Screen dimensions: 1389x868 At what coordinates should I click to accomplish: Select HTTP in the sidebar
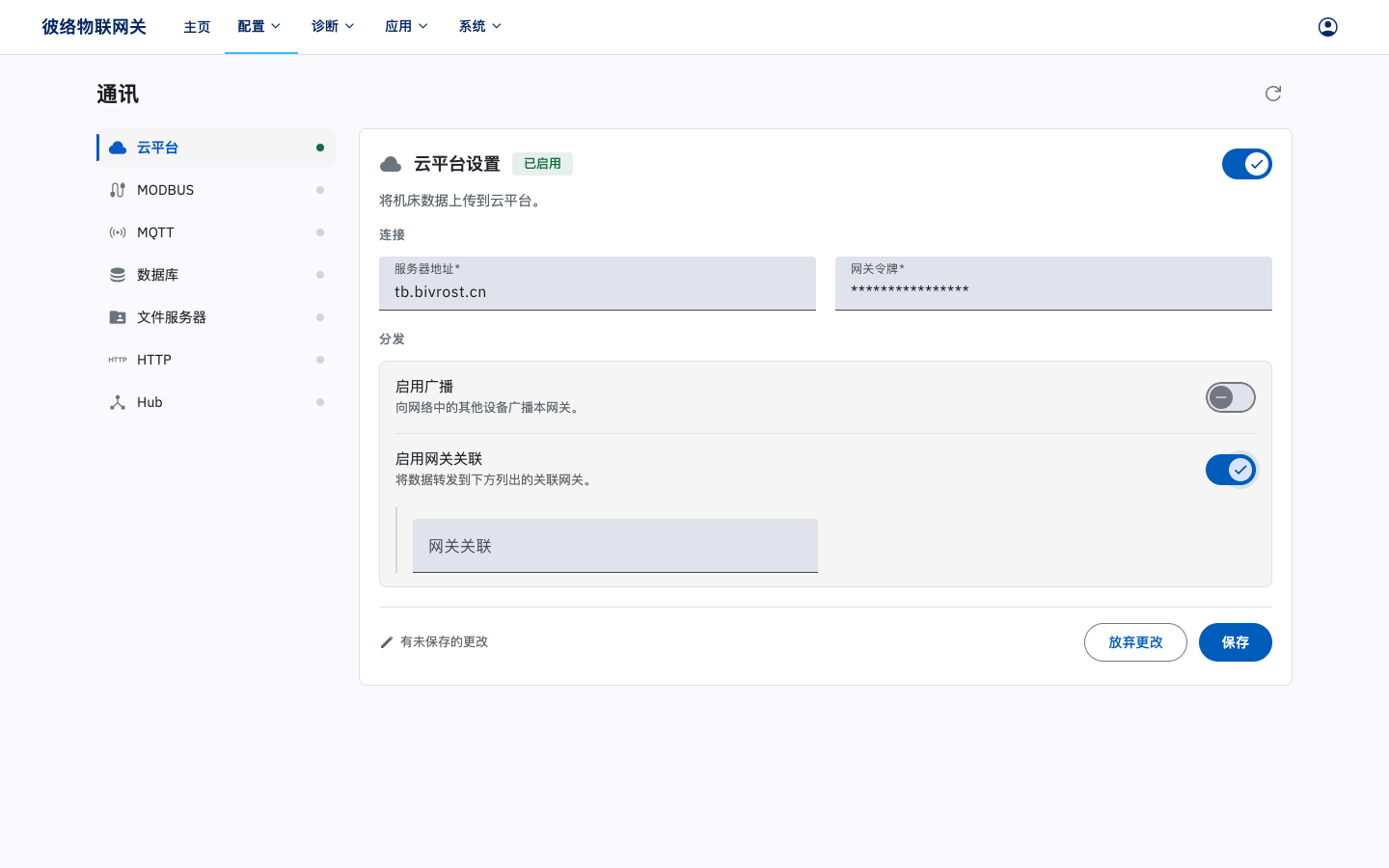click(x=216, y=360)
